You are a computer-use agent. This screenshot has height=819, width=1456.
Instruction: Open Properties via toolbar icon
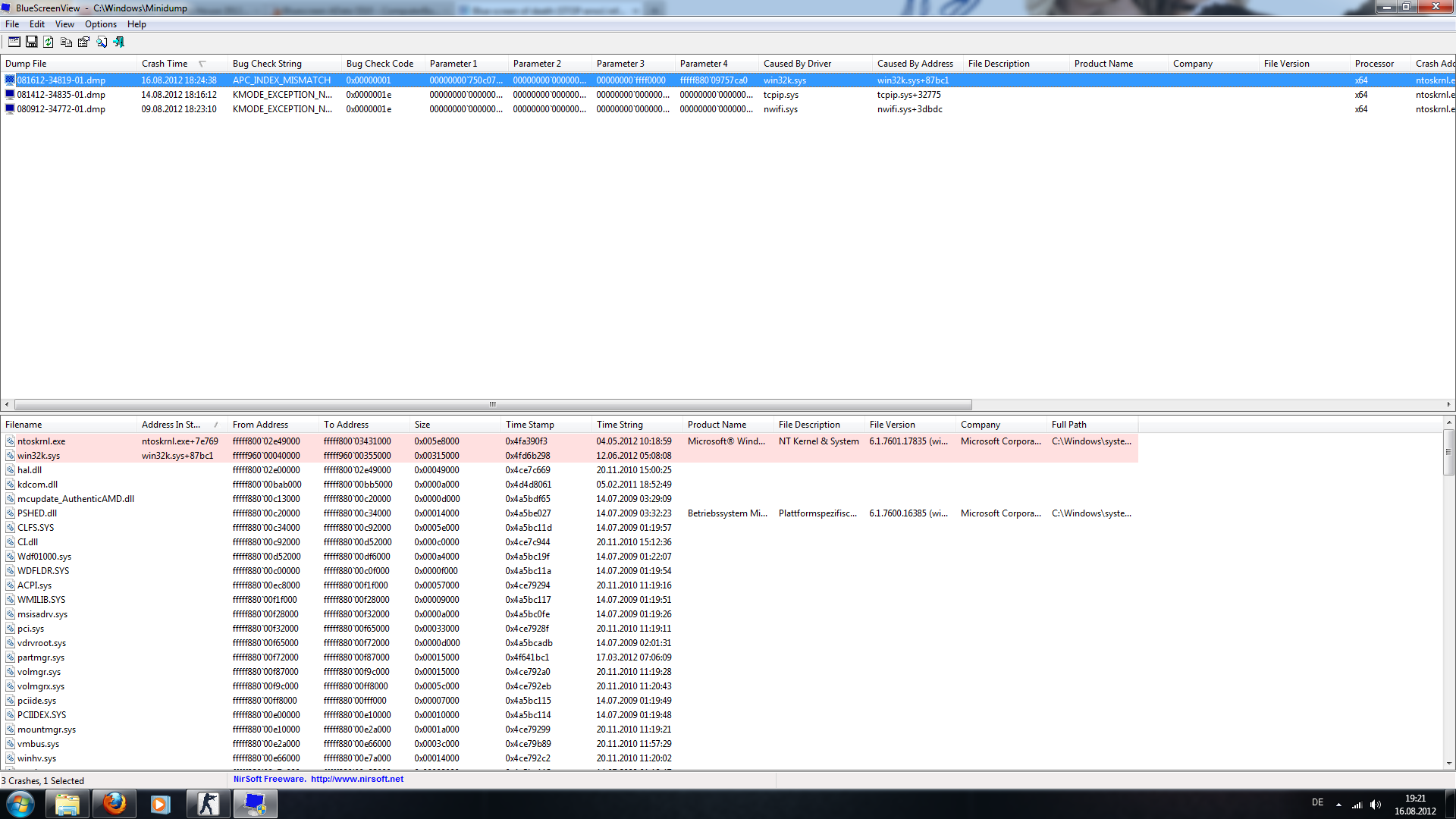click(83, 42)
